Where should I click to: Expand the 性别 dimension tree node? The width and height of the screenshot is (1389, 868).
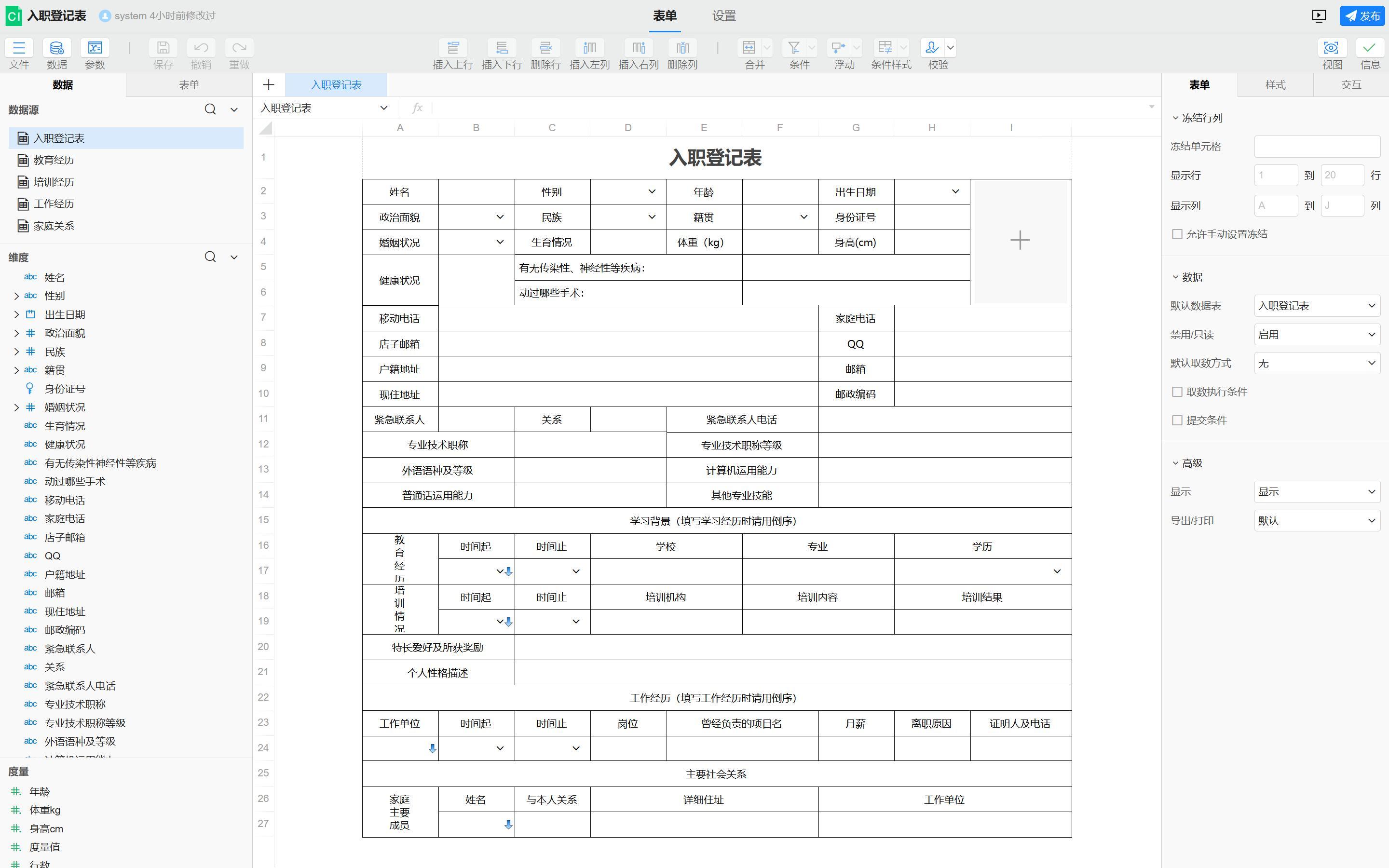point(17,296)
